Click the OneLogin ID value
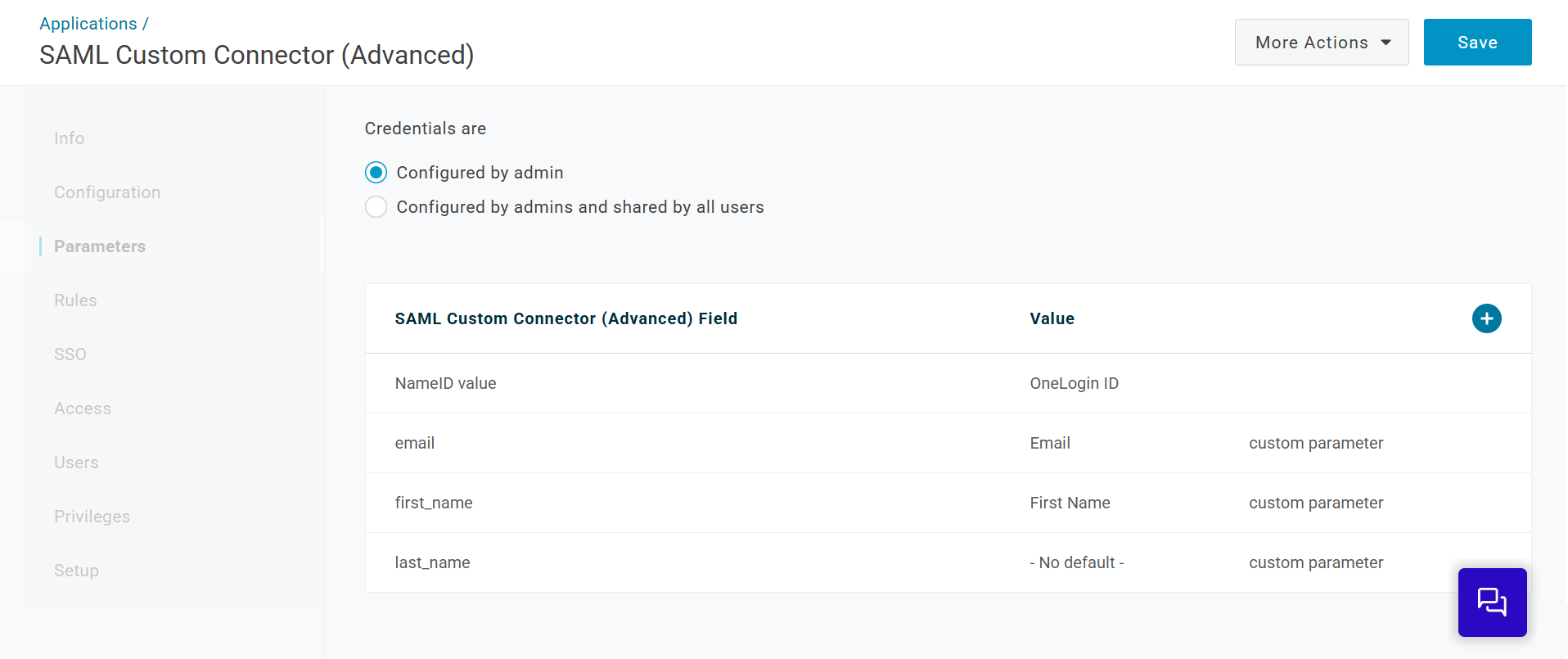 click(x=1074, y=383)
